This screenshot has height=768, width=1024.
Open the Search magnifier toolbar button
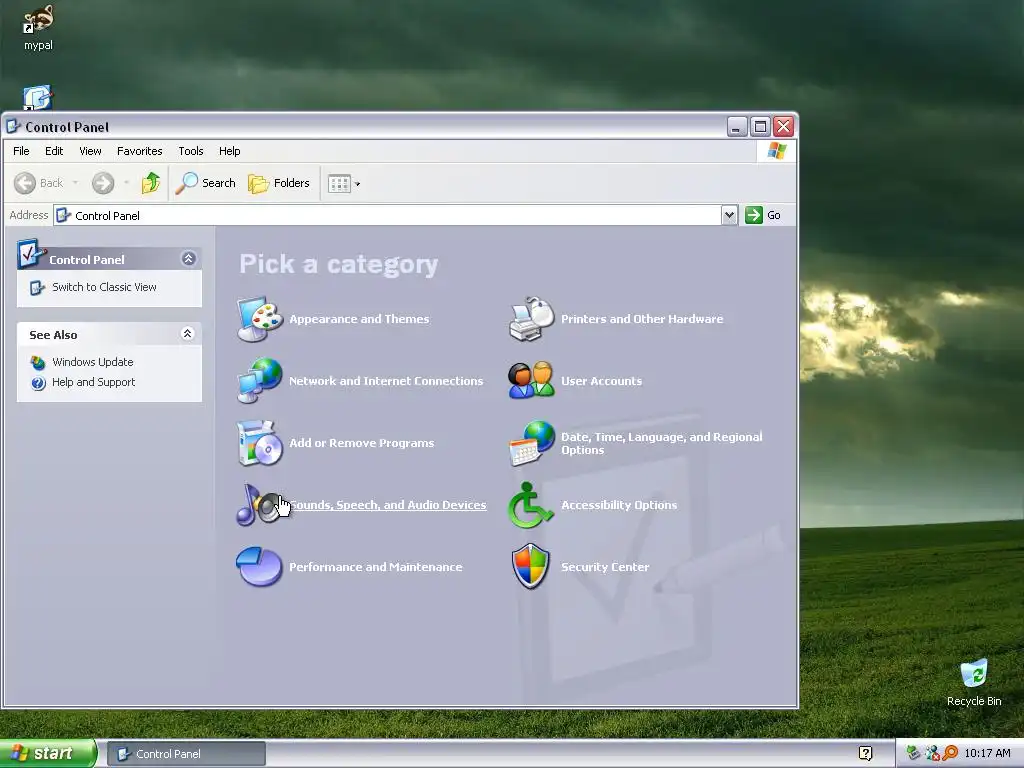[x=206, y=183]
